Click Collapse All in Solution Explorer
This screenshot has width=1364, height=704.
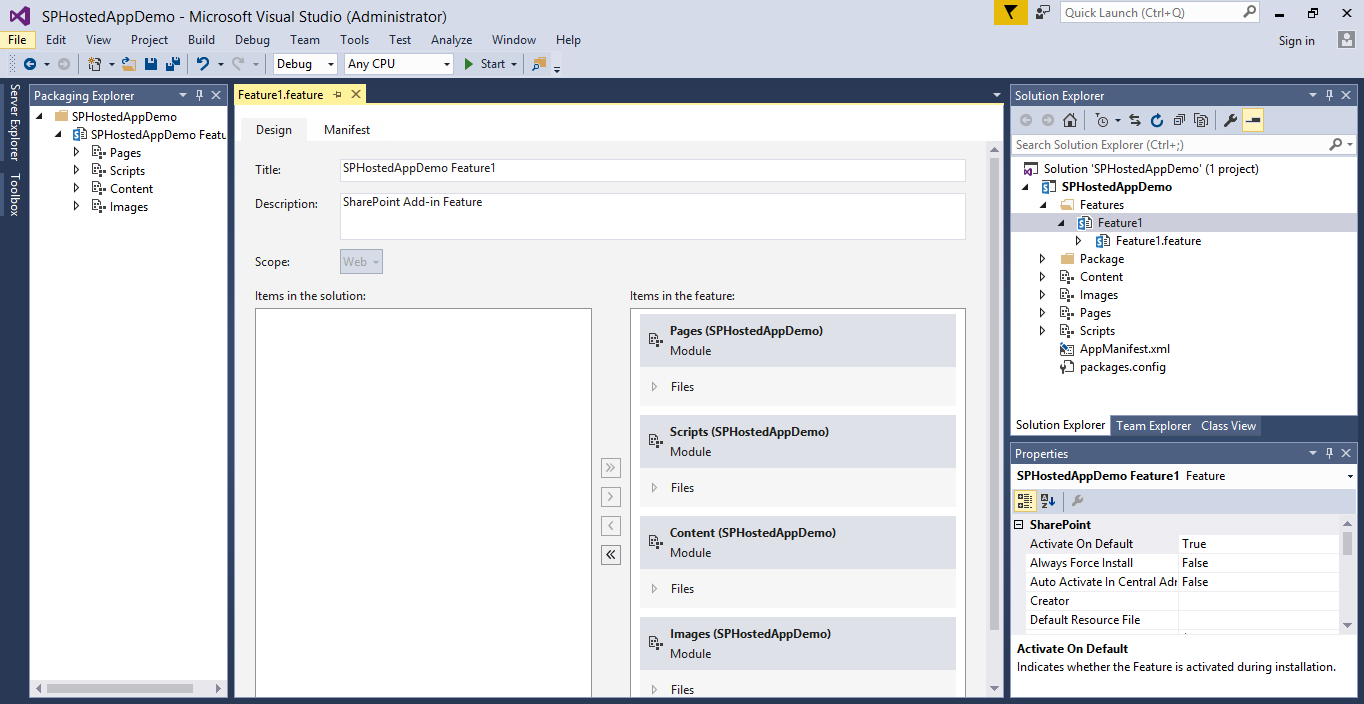coord(1179,120)
